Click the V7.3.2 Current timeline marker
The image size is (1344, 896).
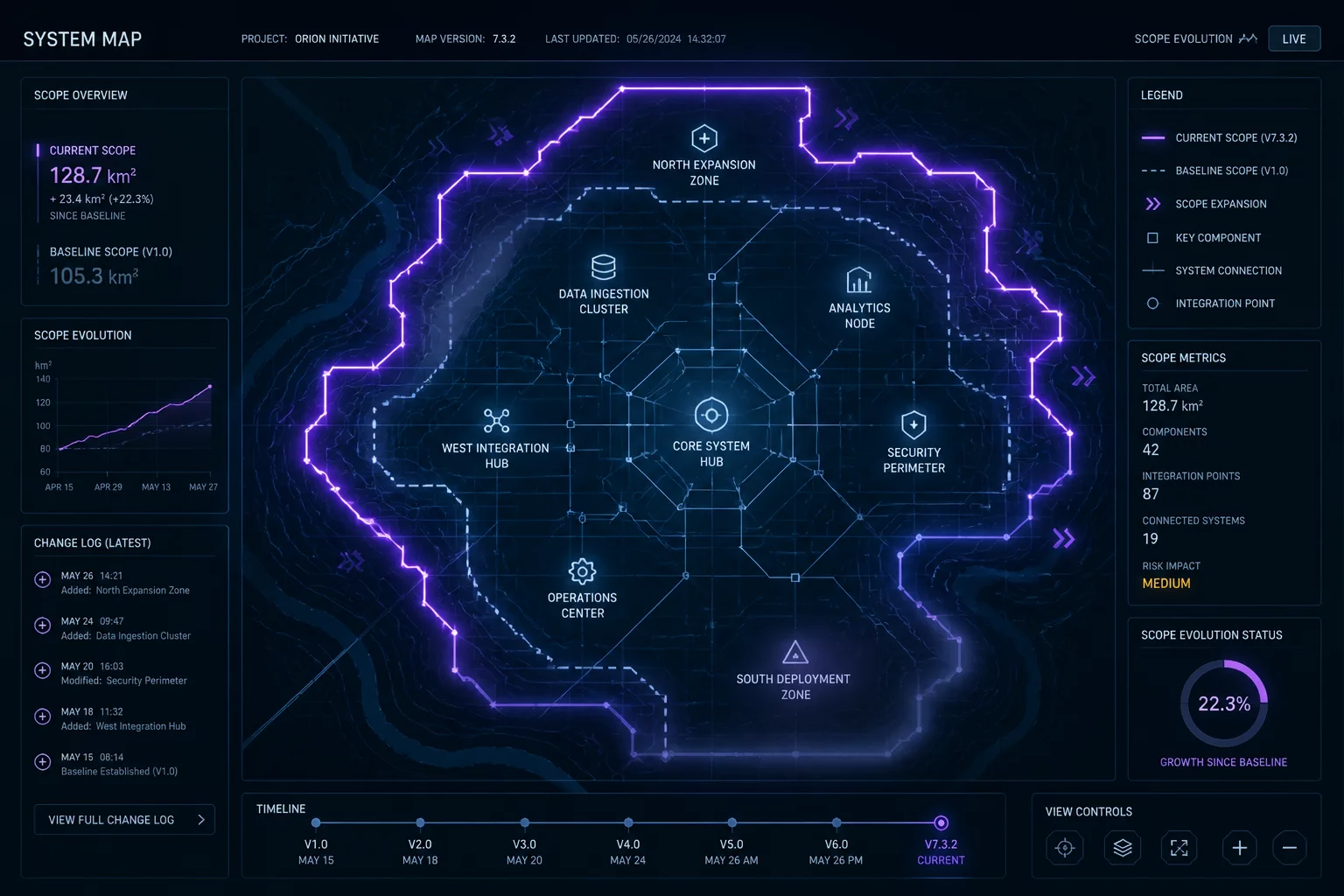pyautogui.click(x=941, y=822)
